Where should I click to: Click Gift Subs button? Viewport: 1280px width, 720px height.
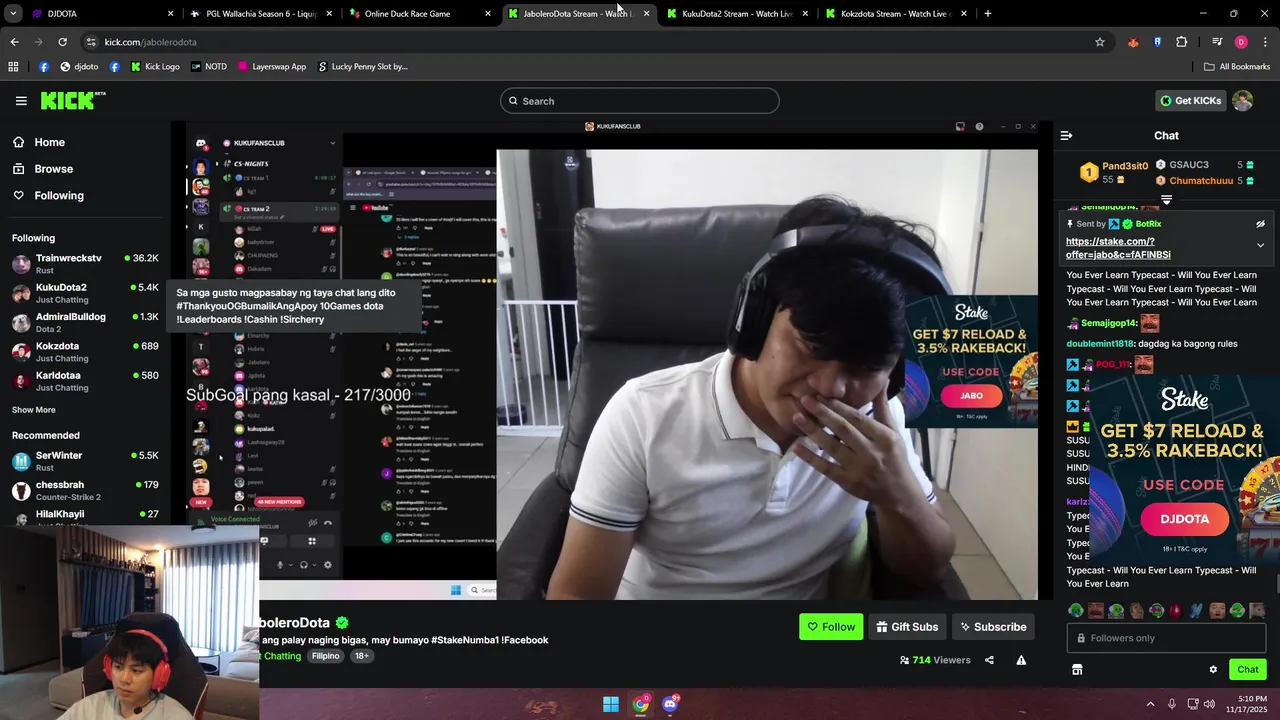point(907,627)
